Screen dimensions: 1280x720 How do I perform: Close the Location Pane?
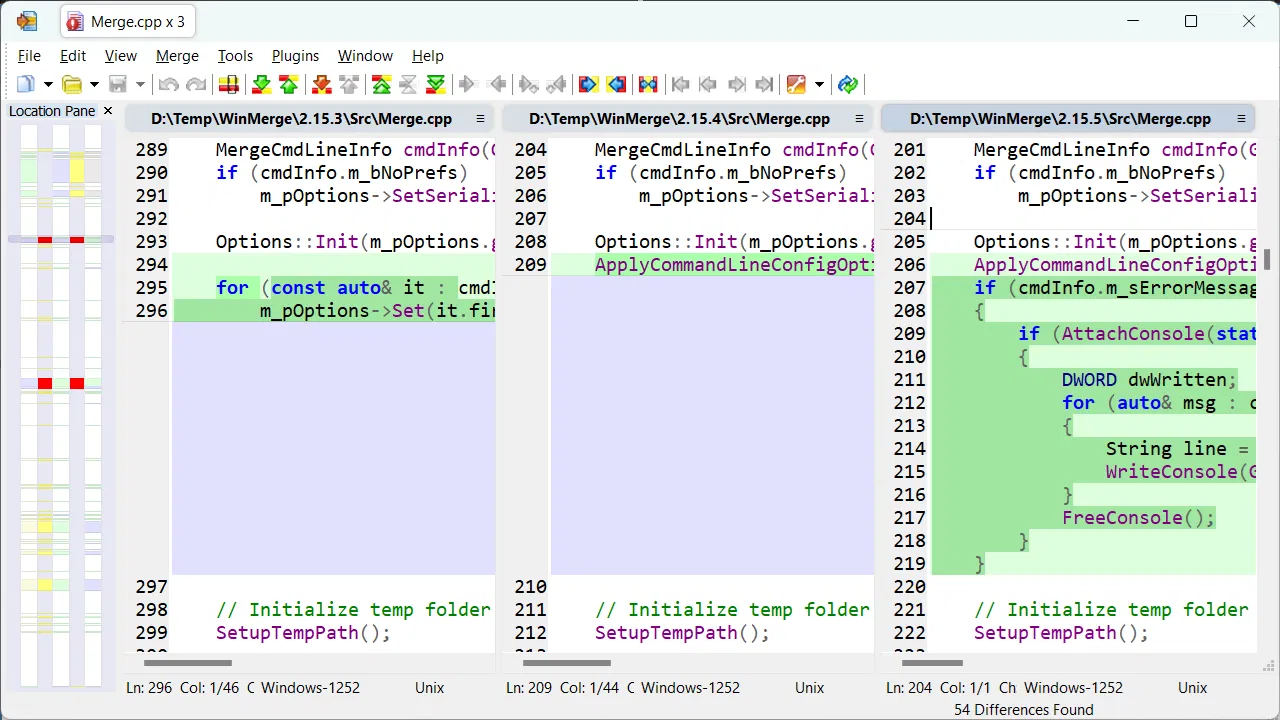(108, 111)
